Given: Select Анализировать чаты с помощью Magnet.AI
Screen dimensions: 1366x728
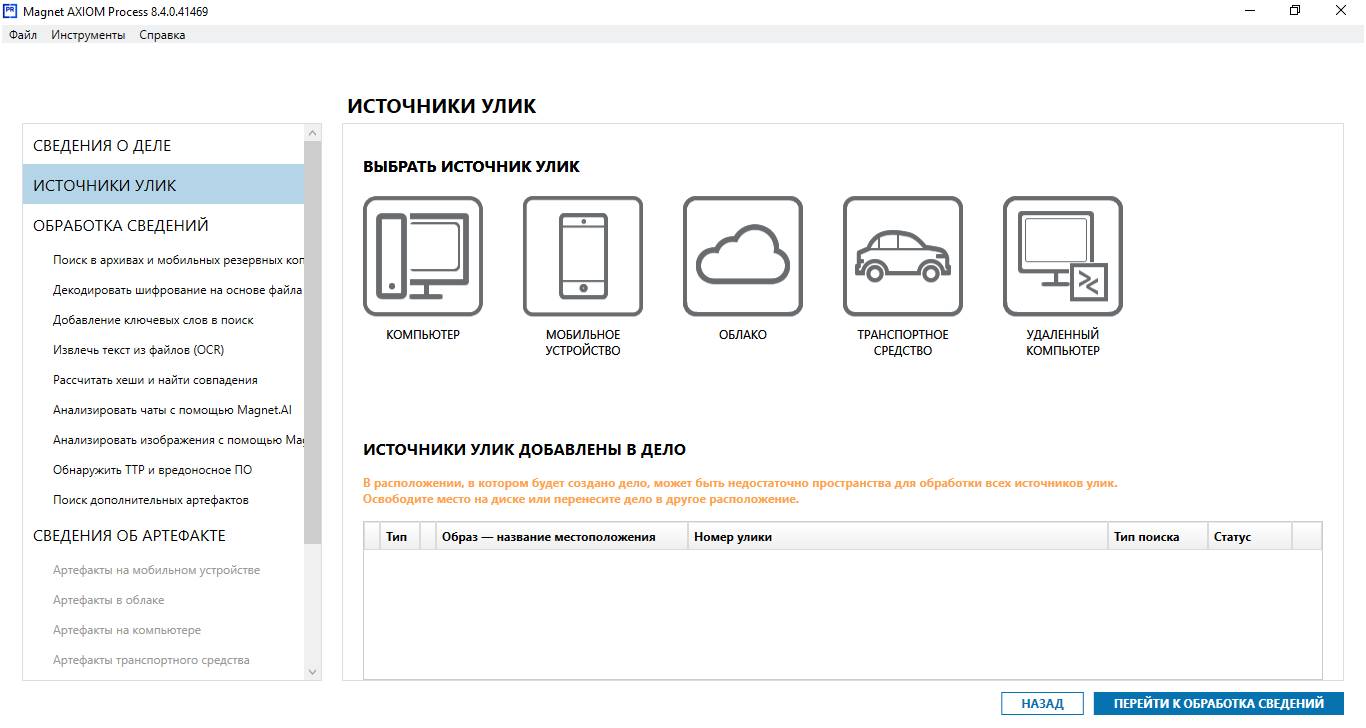Looking at the screenshot, I should click(x=172, y=410).
